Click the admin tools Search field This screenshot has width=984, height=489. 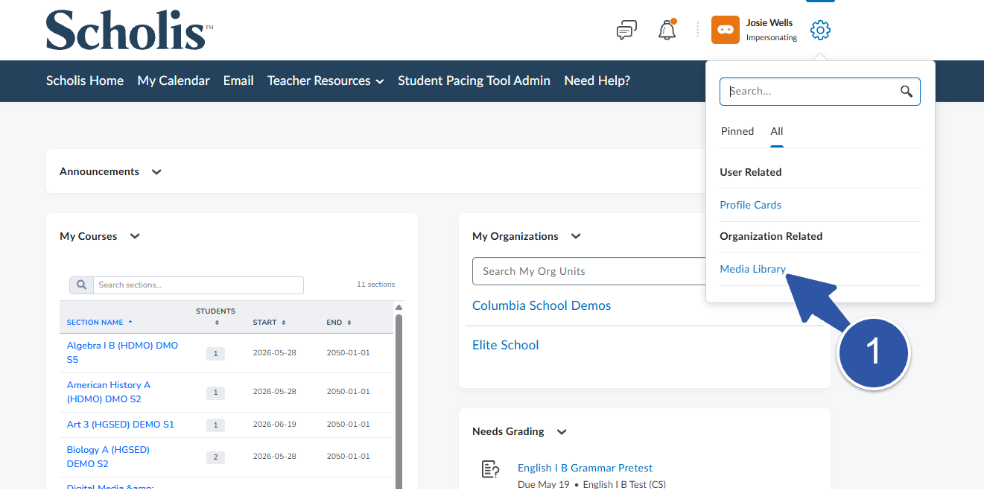[820, 92]
